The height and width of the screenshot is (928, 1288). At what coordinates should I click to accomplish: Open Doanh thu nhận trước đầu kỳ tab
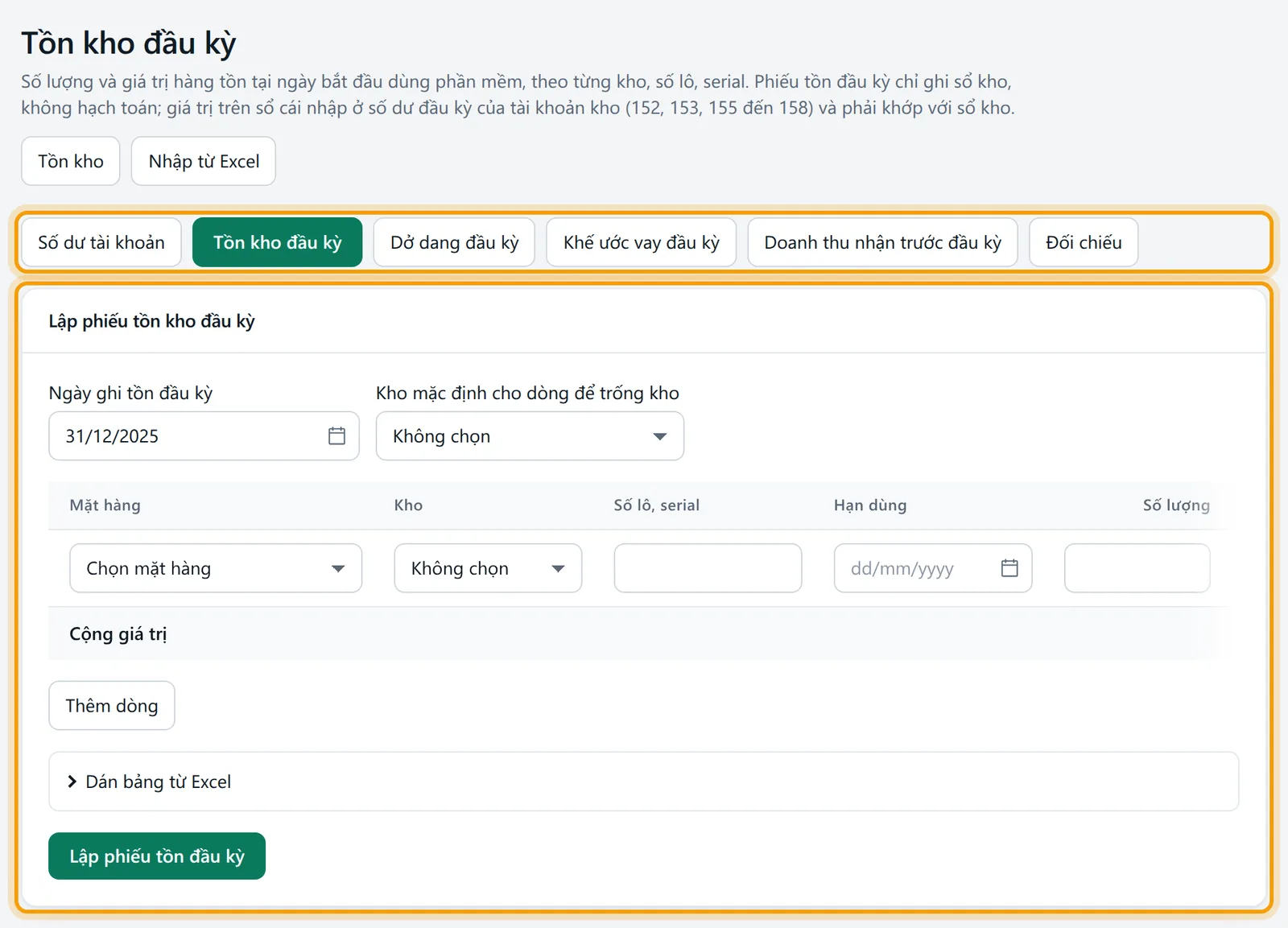[x=882, y=242]
